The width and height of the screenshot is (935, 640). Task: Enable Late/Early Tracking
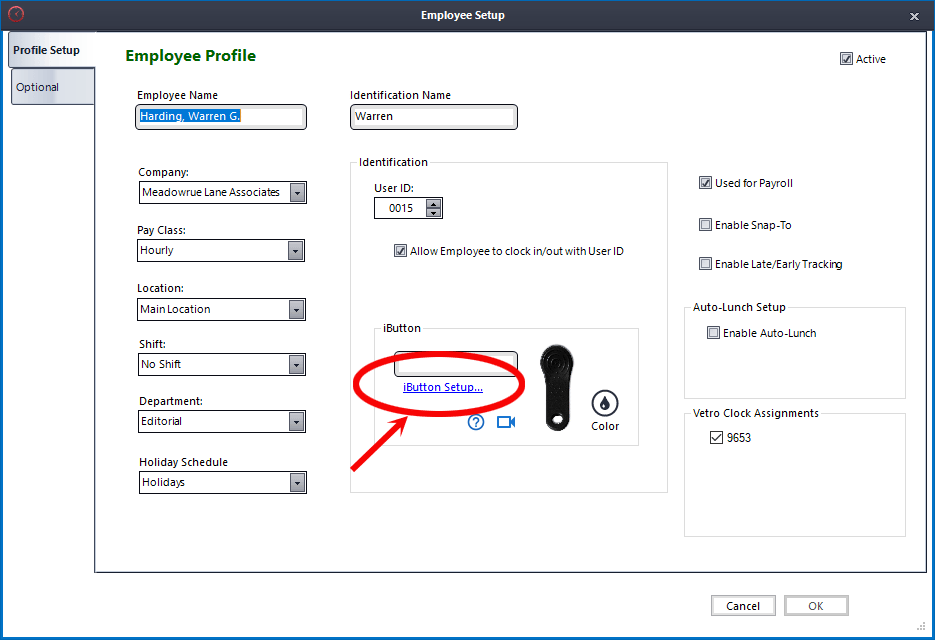point(705,263)
